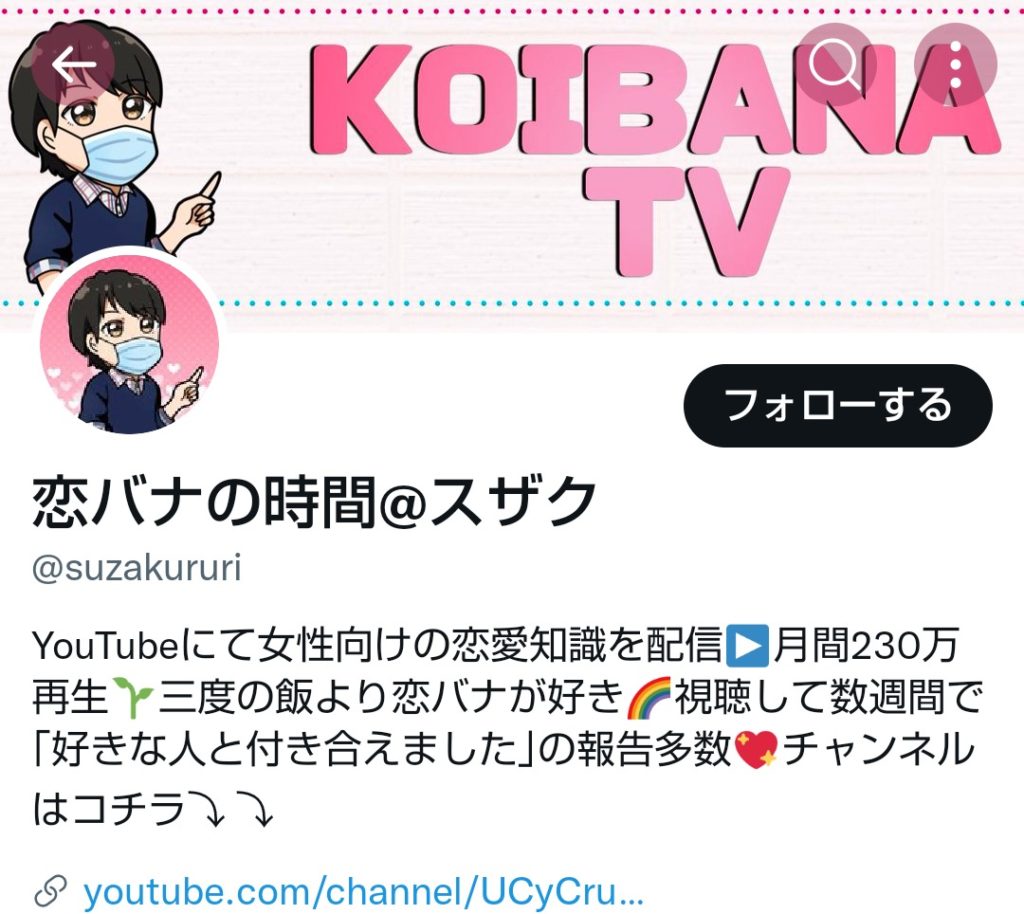Screen dimensions: 1024x914
Task: Click the word YouTube in the bio
Action: [104, 645]
